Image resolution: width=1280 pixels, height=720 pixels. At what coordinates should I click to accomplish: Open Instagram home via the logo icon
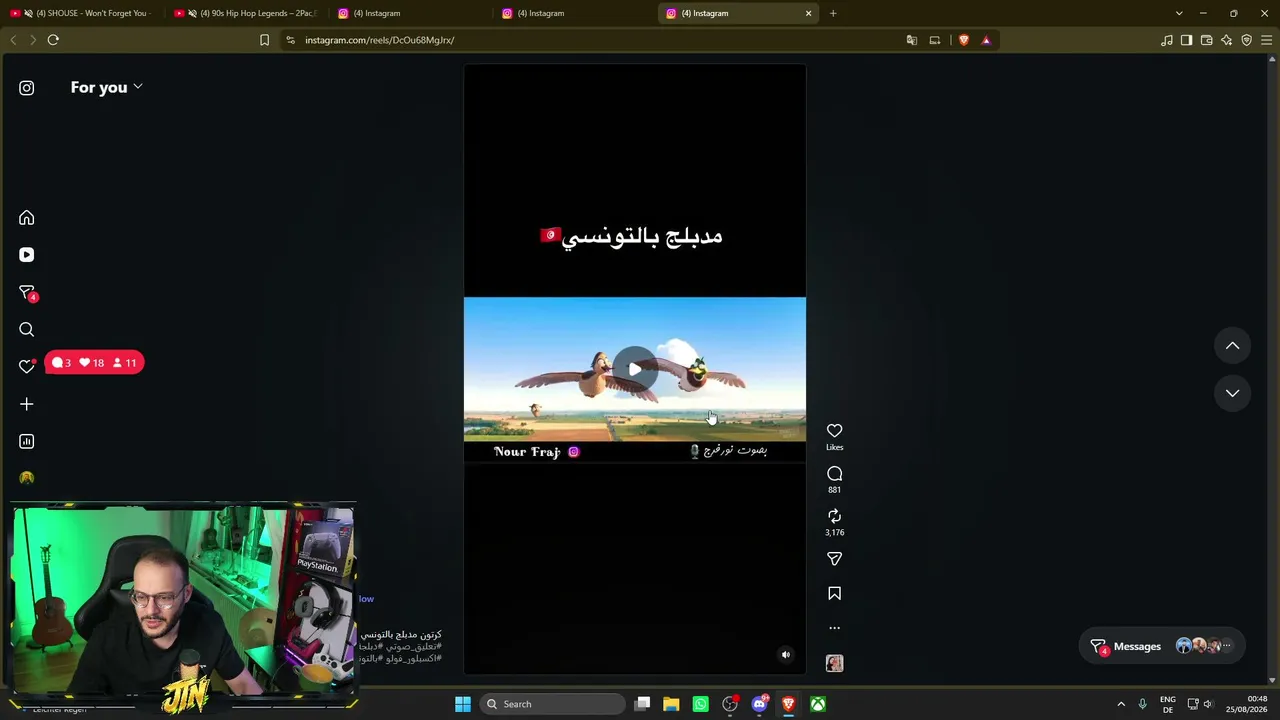pyautogui.click(x=27, y=88)
